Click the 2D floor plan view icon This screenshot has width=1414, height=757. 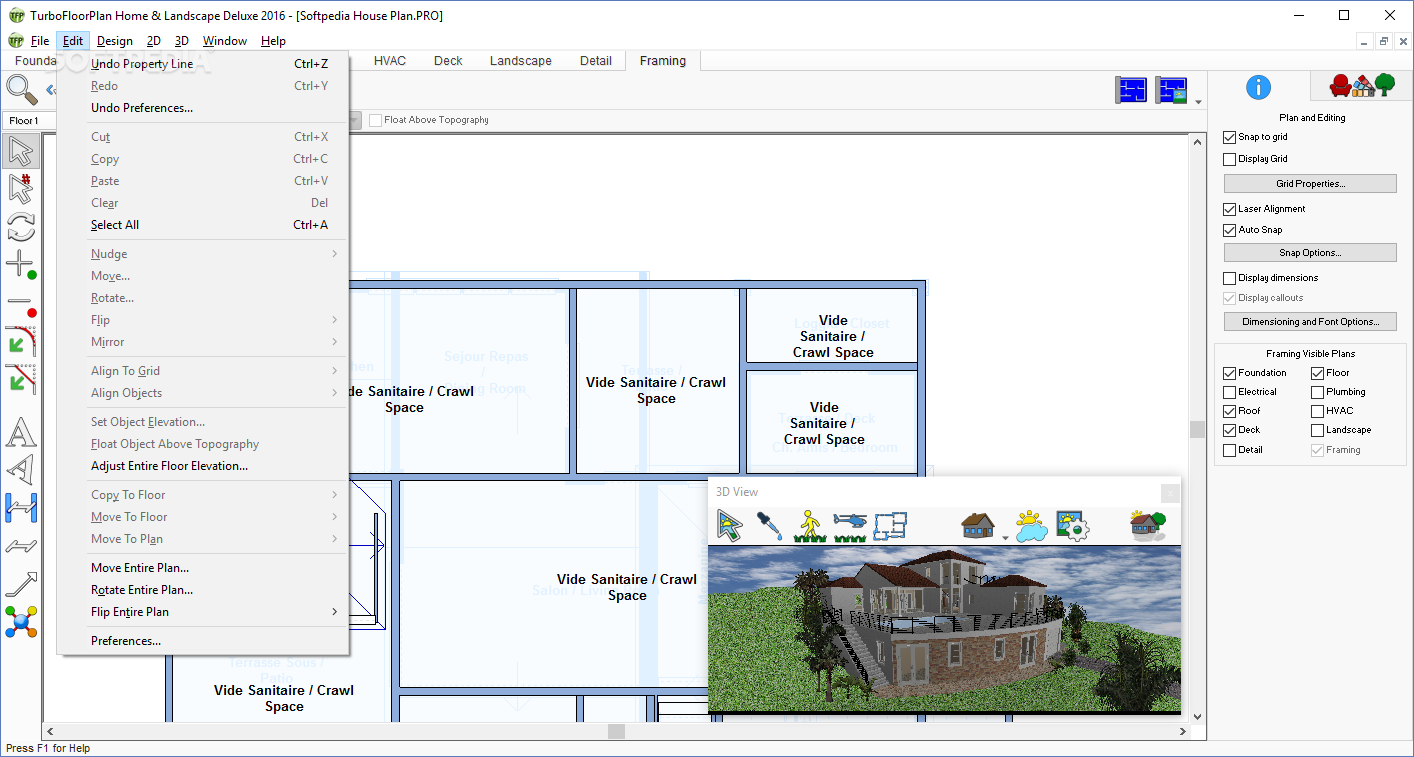point(1132,91)
